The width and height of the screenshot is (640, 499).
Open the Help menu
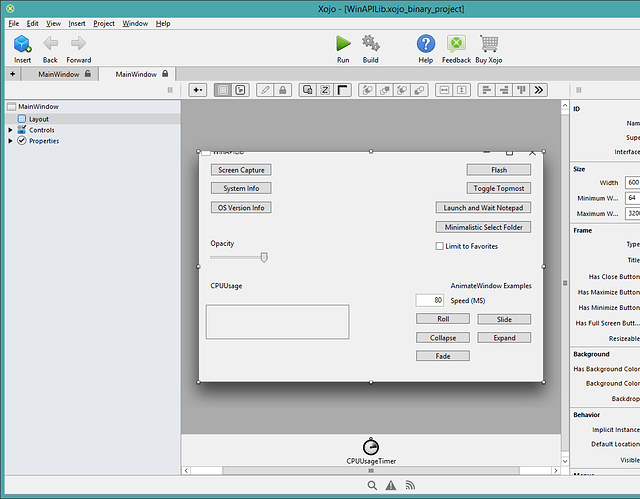point(163,23)
